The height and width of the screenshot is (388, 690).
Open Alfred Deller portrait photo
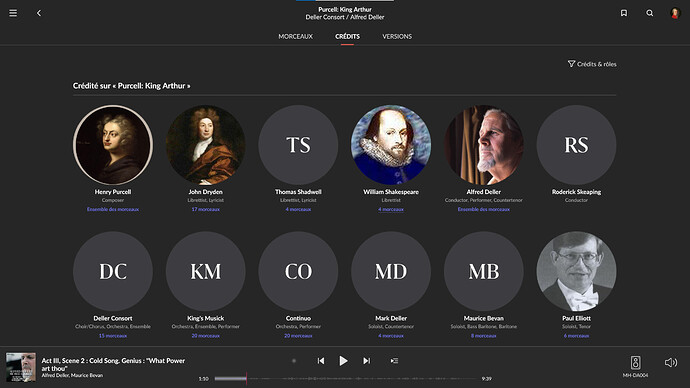point(484,145)
